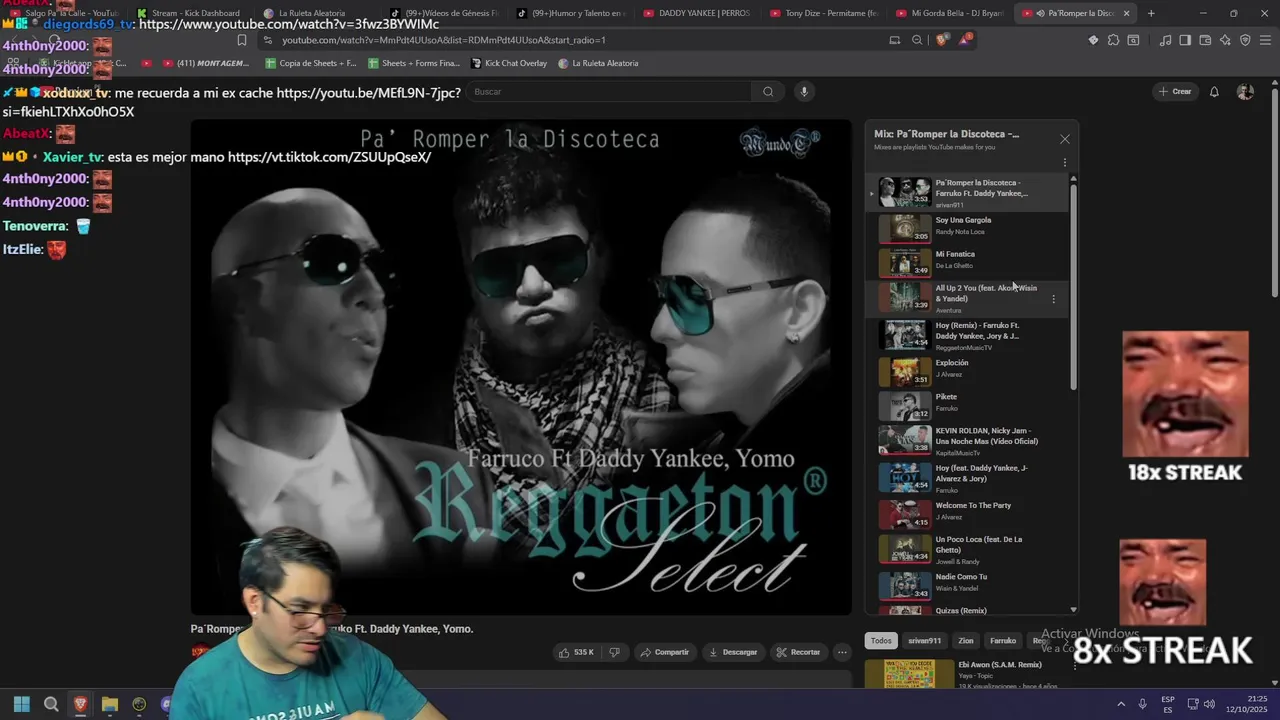Viewport: 1280px width, 720px height.
Task: Play Soy Una Gargola from playlist
Action: pos(967,227)
